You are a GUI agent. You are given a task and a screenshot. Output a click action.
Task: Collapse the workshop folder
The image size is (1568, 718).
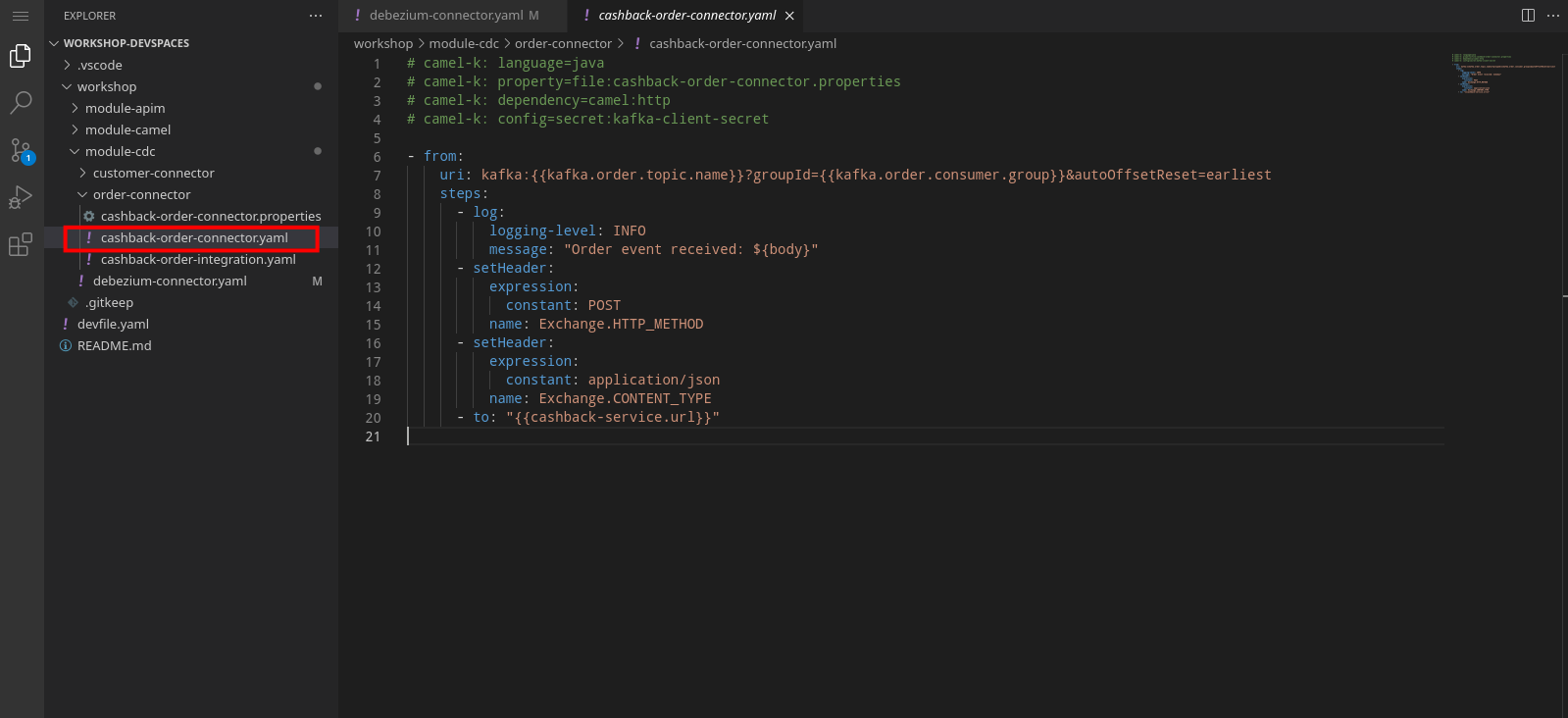(191, 86)
